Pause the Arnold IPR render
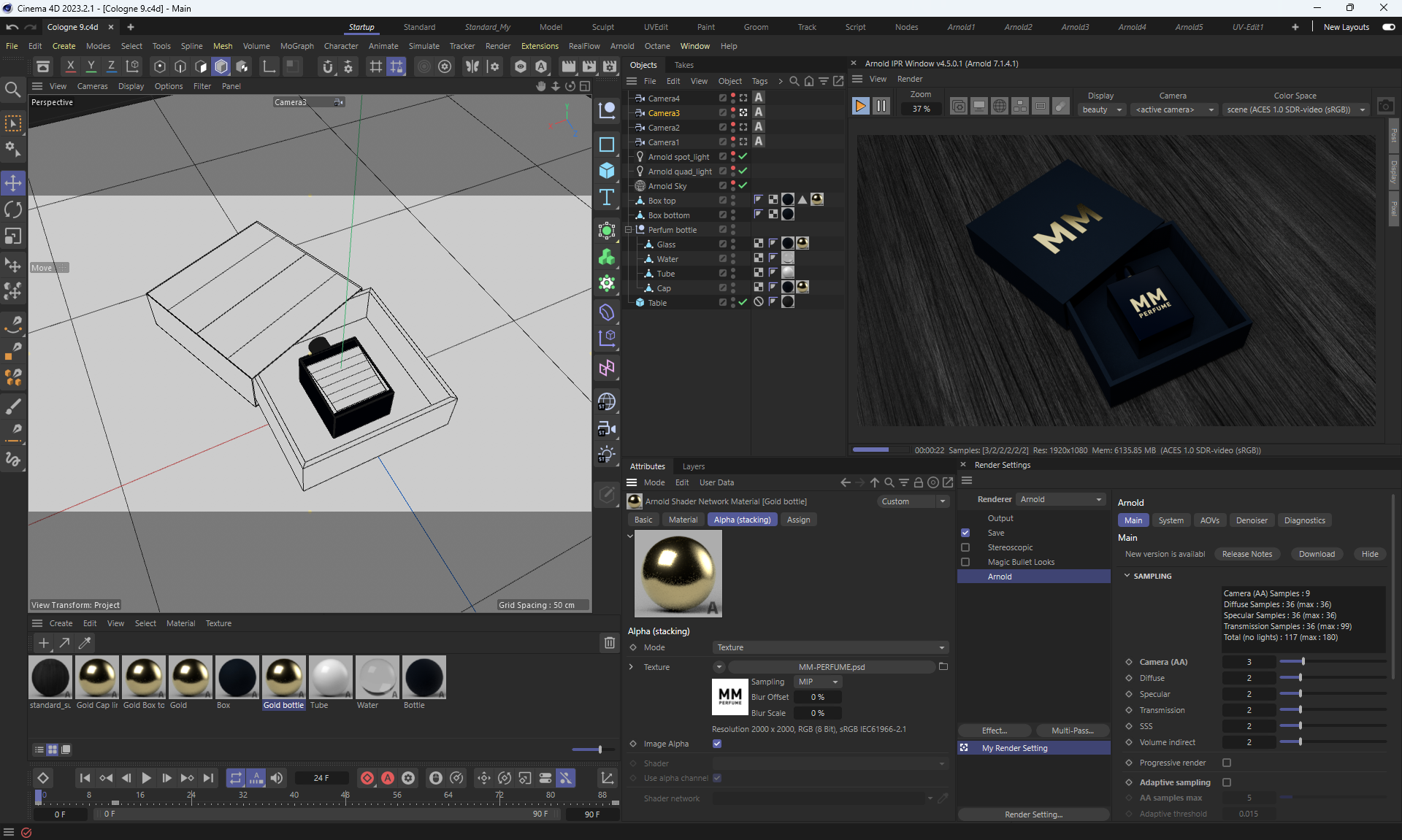Viewport: 1402px width, 840px height. pos(881,107)
